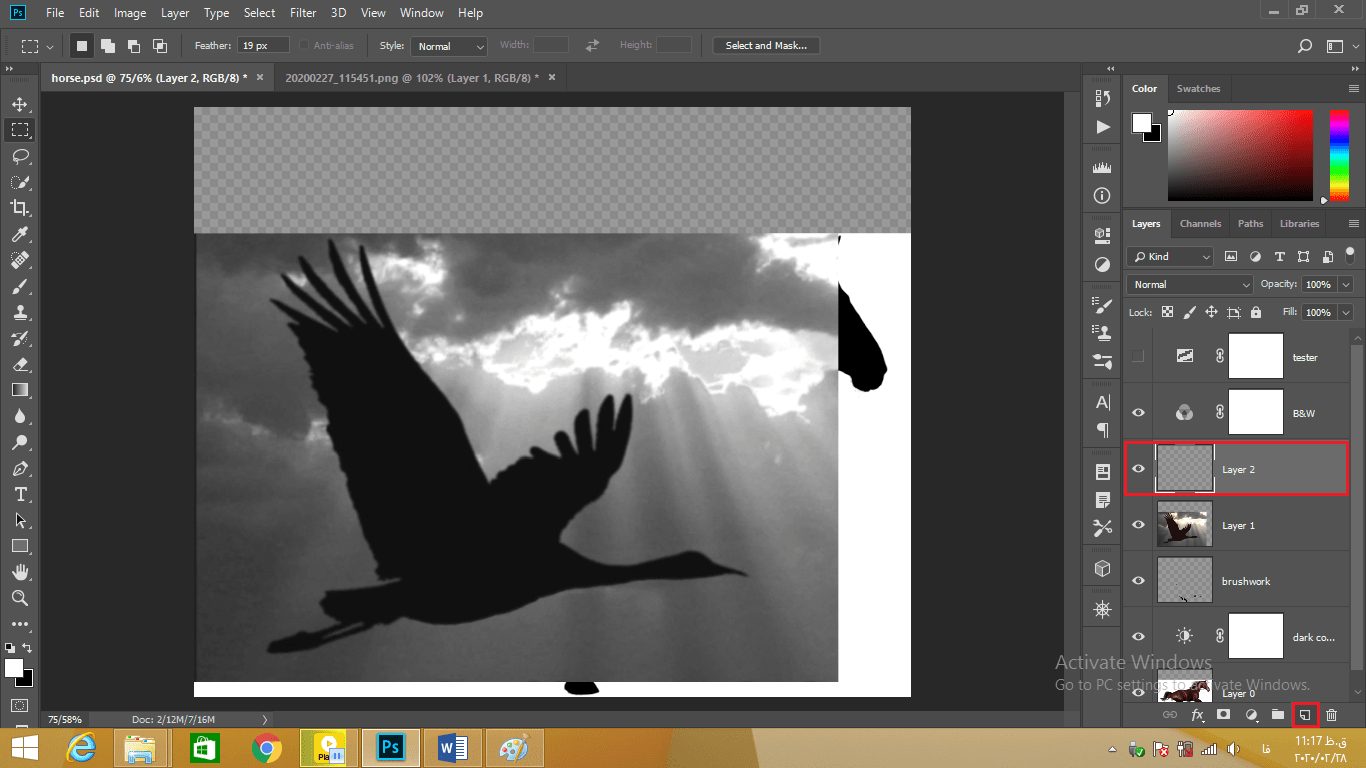Click the Create new group folder icon

pos(1277,715)
